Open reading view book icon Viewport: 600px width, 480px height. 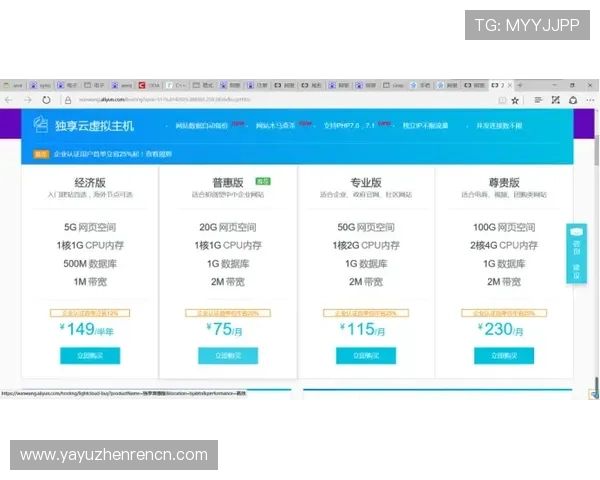tap(502, 100)
